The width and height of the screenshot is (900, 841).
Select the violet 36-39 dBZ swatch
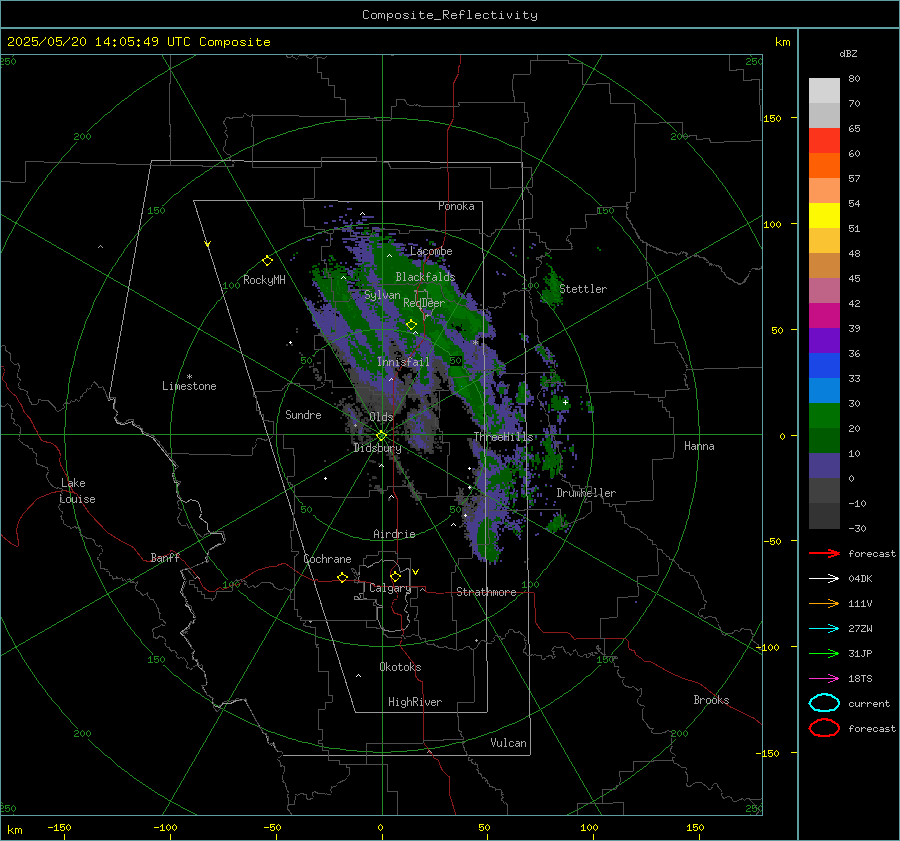(x=824, y=341)
